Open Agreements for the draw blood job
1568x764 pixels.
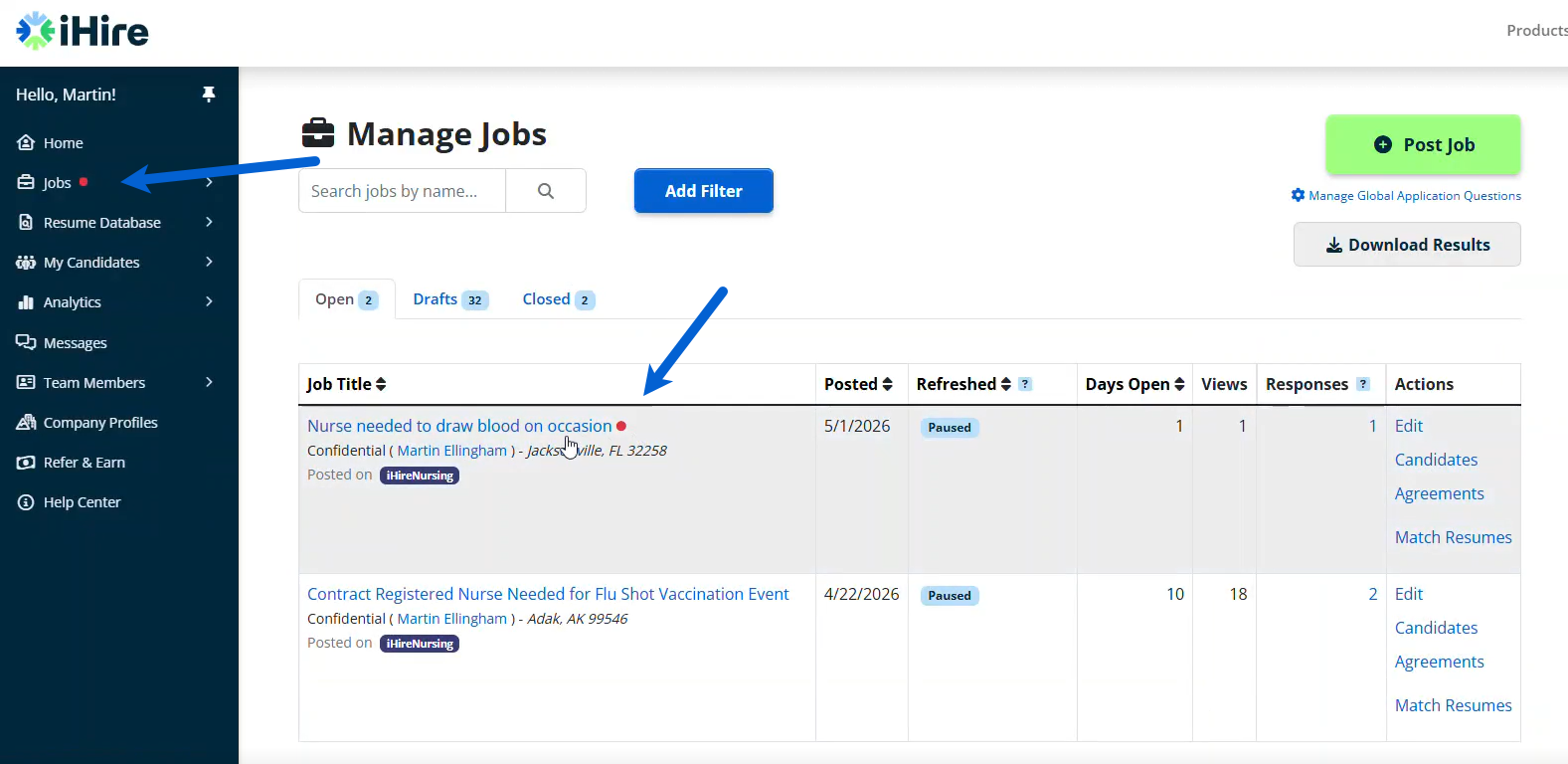(1439, 493)
